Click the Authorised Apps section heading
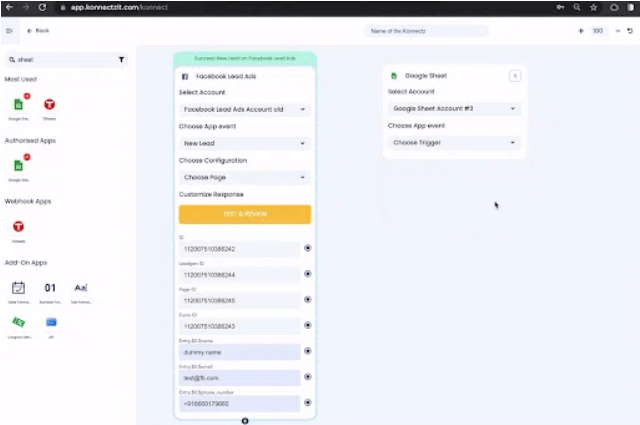The width and height of the screenshot is (640, 425). click(x=30, y=140)
